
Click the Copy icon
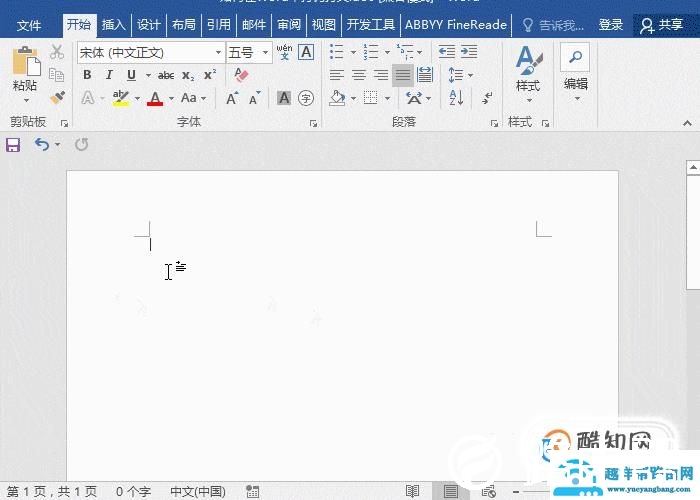[57, 75]
